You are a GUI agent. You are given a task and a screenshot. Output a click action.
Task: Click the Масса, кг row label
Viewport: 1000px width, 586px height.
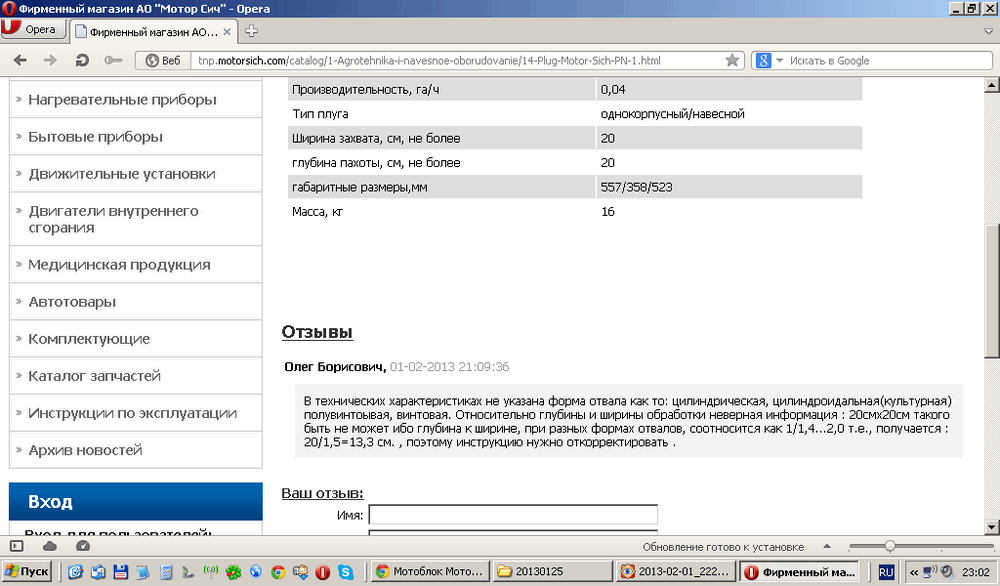click(317, 212)
